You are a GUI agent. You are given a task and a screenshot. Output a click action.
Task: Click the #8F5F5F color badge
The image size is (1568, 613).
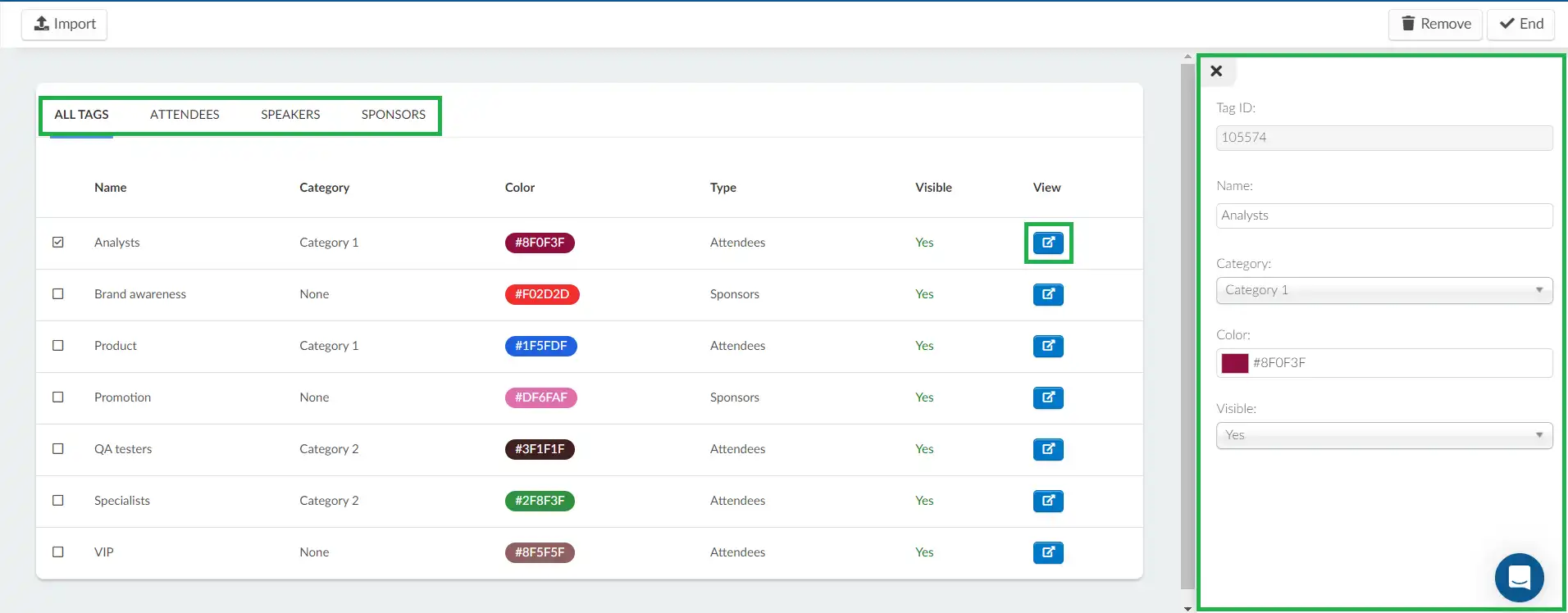pos(540,552)
